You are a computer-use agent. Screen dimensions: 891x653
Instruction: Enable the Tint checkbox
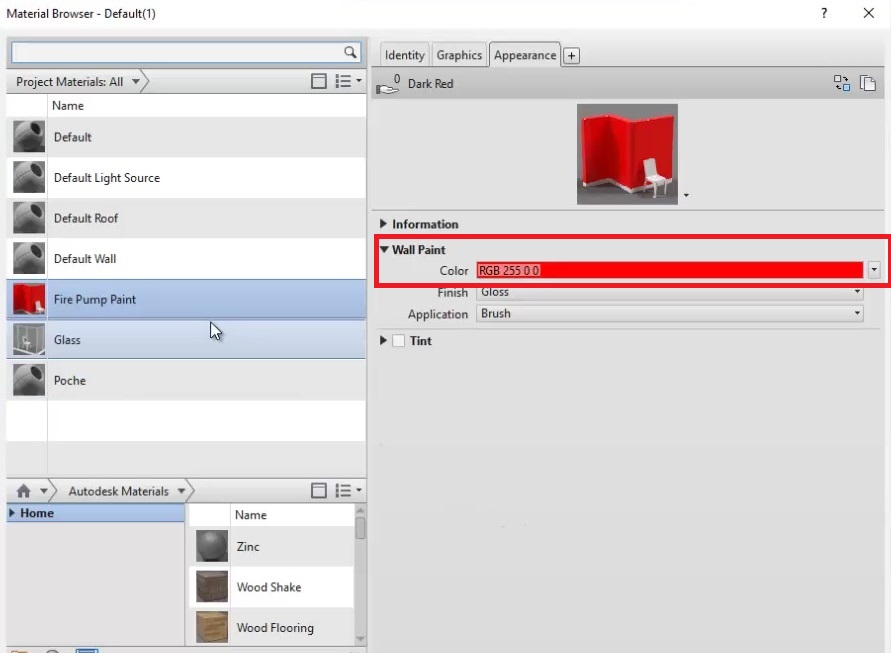tap(399, 340)
